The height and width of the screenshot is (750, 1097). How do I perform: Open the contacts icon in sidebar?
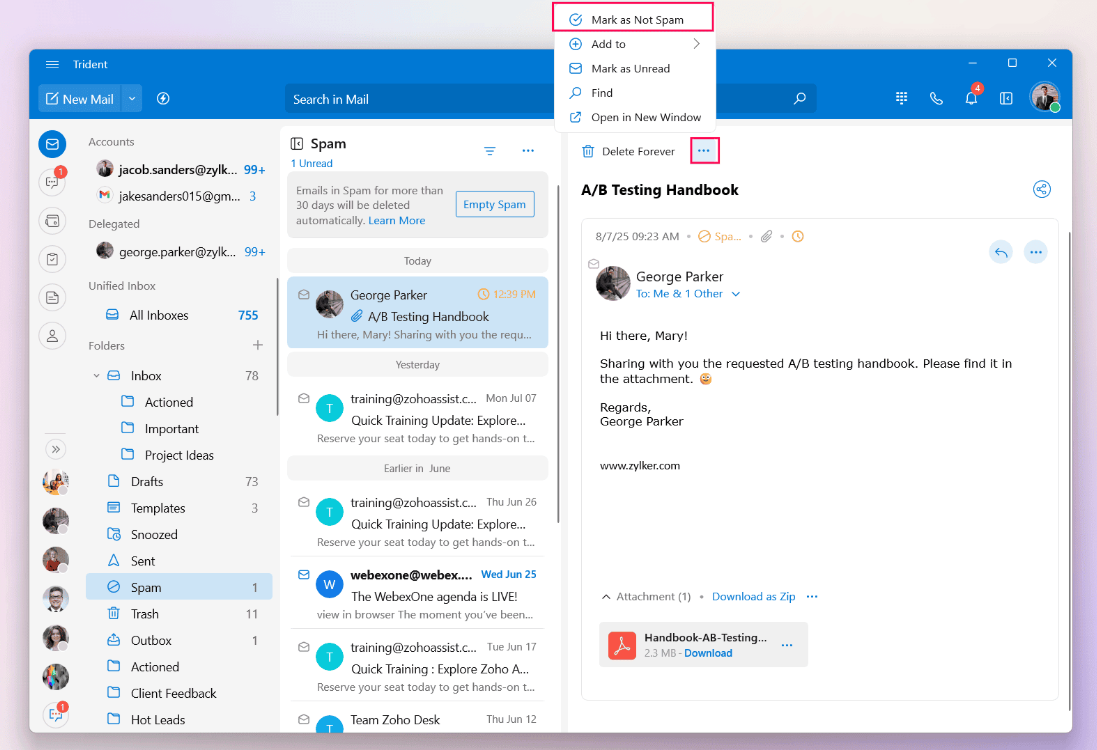coord(52,337)
